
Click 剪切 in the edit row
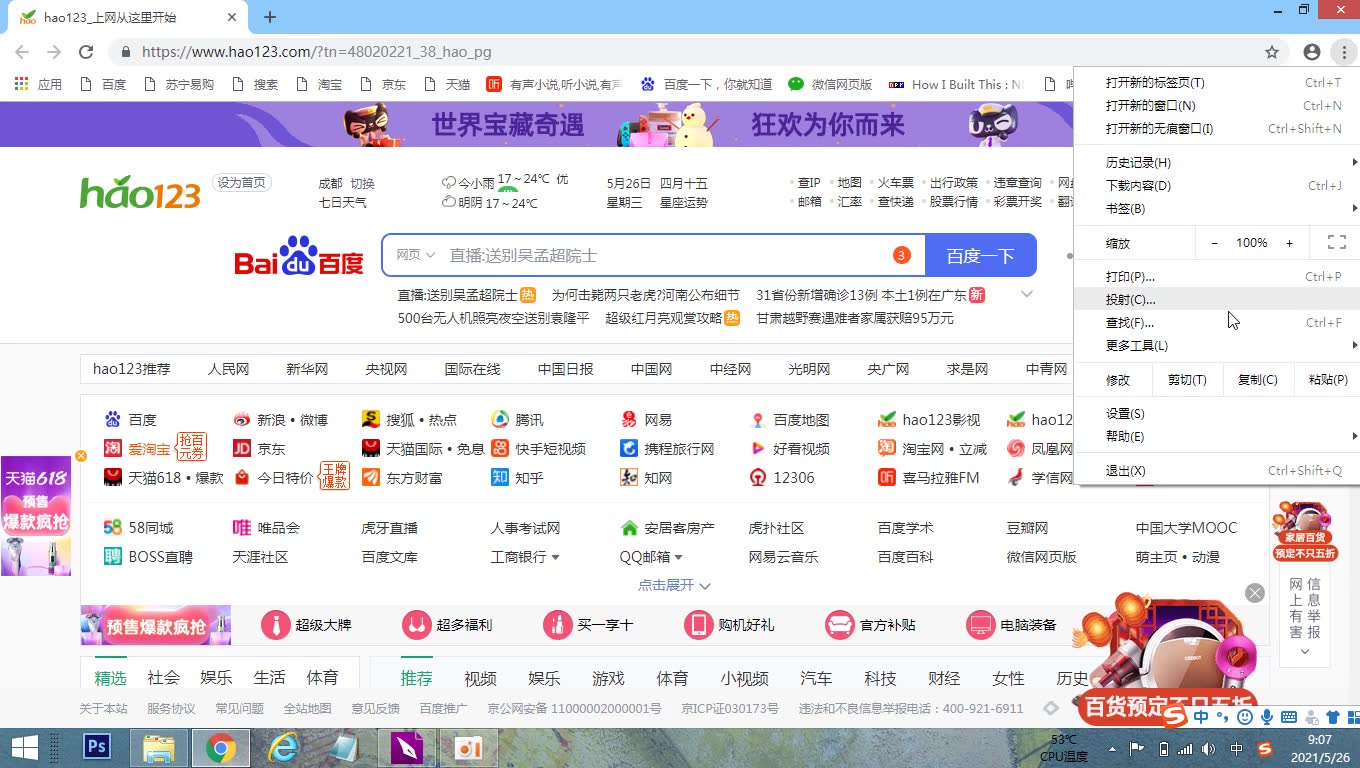pos(1187,379)
